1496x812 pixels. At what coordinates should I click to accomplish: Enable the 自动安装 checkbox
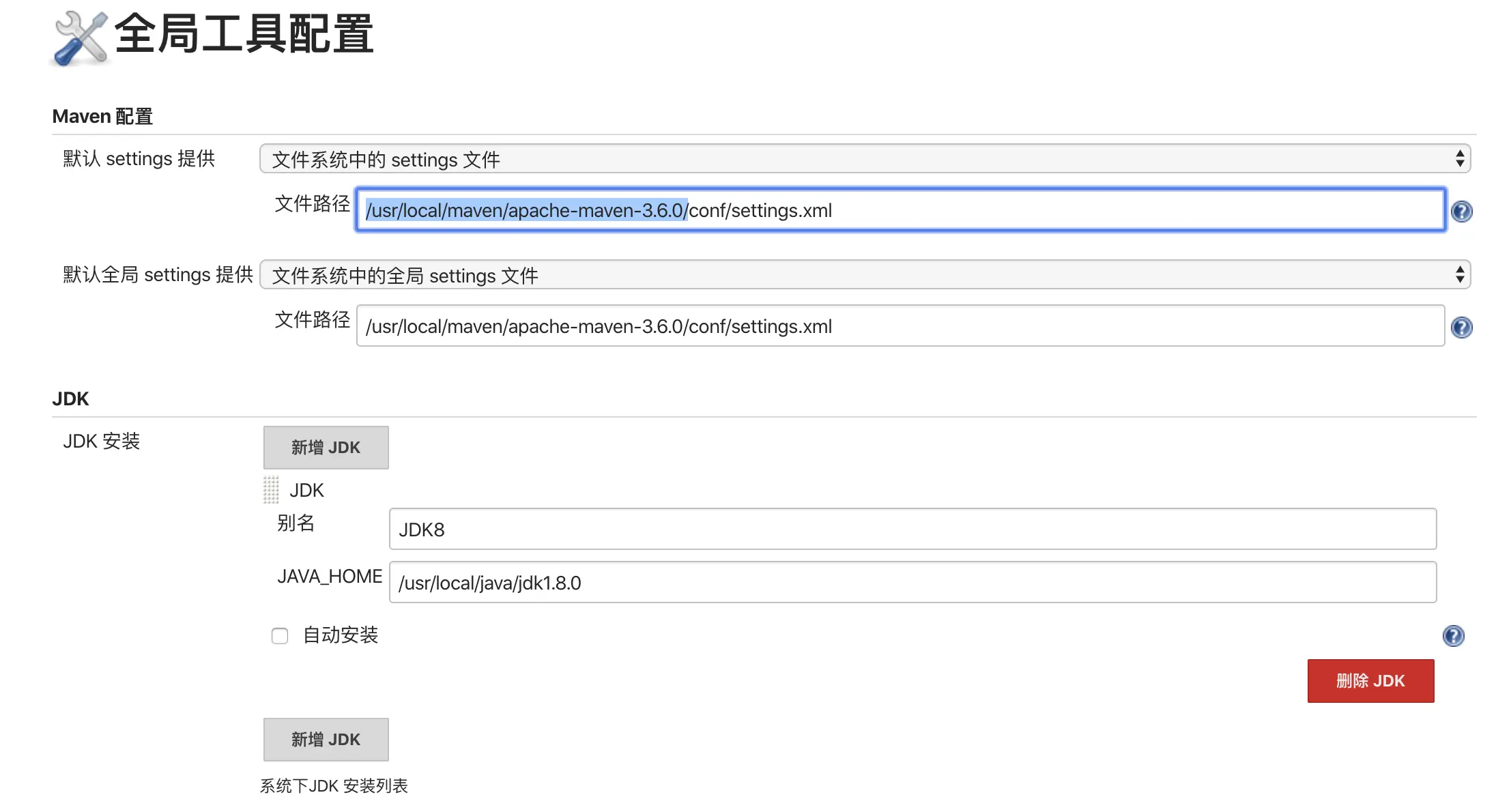pos(280,636)
